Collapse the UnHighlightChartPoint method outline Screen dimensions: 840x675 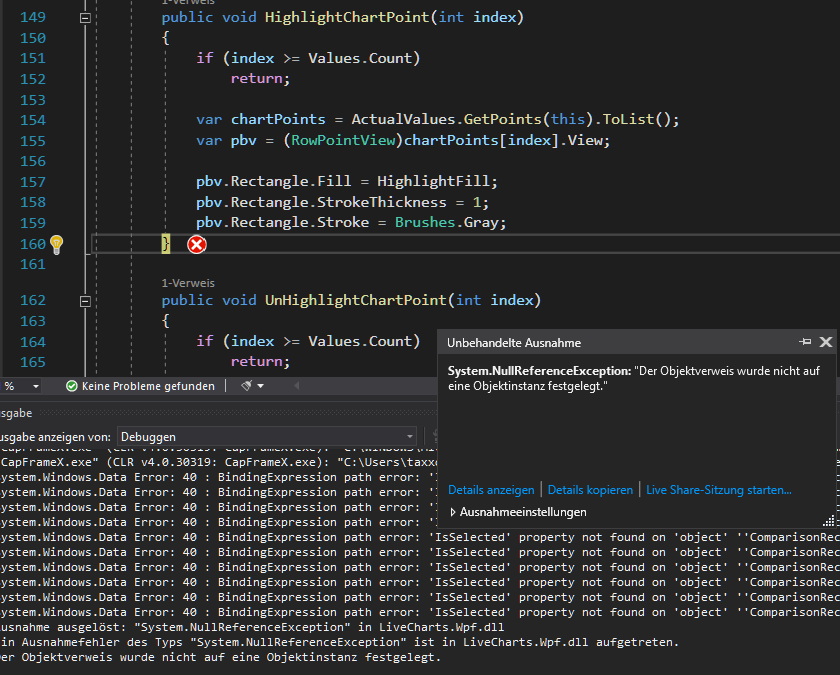pyautogui.click(x=85, y=301)
